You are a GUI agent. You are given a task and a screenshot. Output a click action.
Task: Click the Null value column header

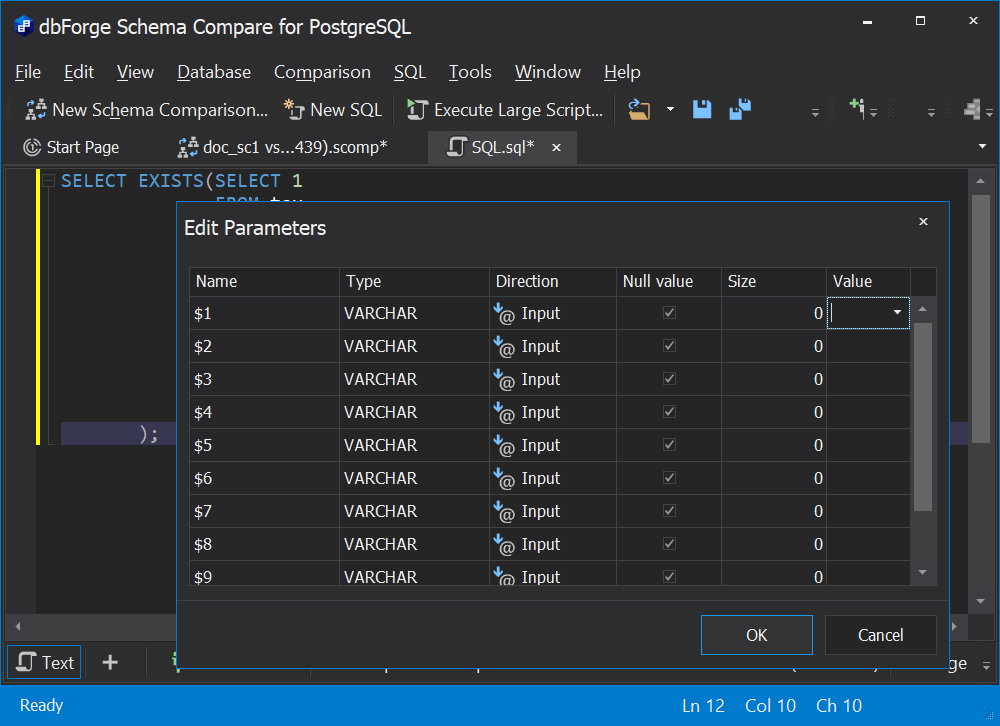[x=668, y=281]
